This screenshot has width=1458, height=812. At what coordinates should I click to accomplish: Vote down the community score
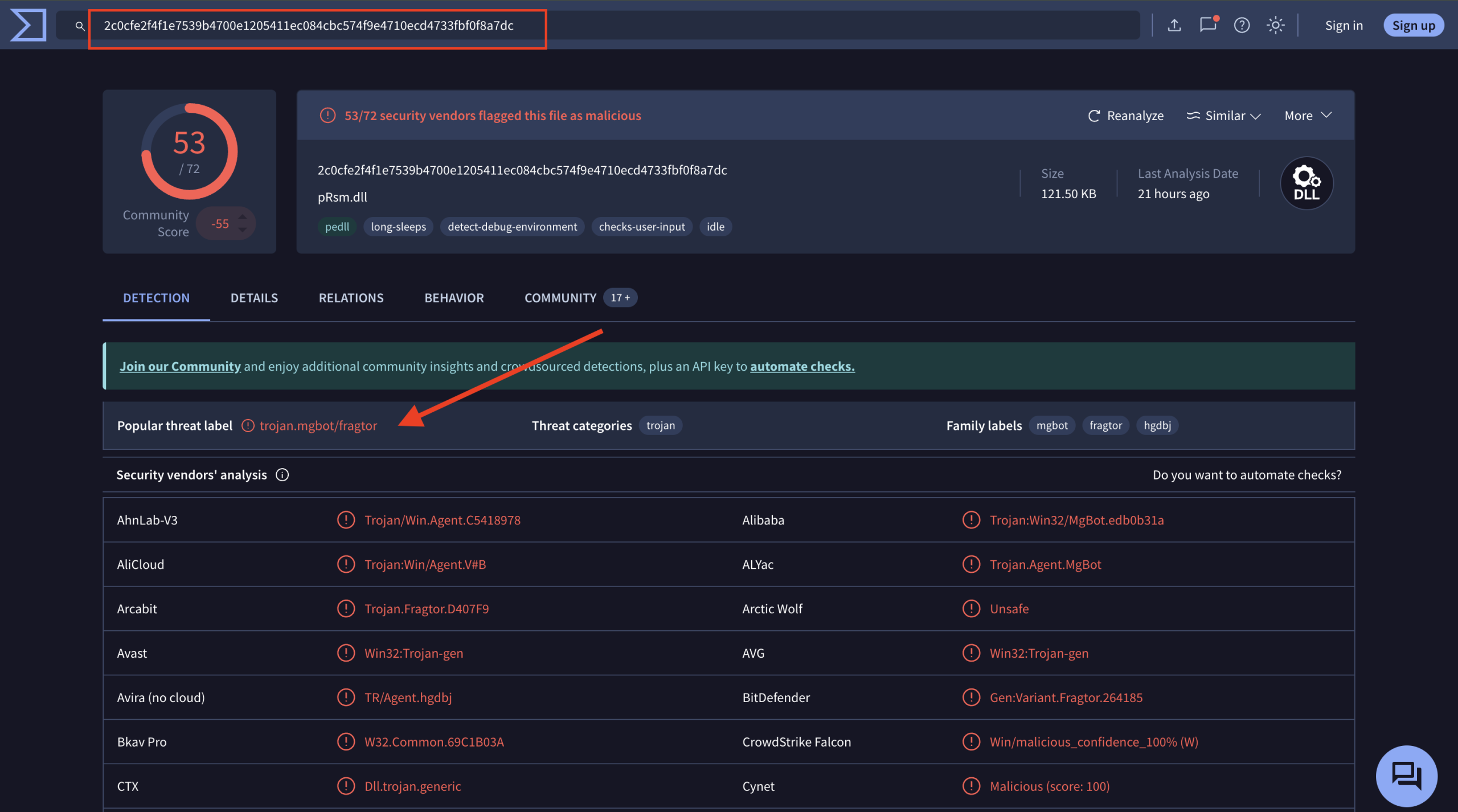coord(243,229)
